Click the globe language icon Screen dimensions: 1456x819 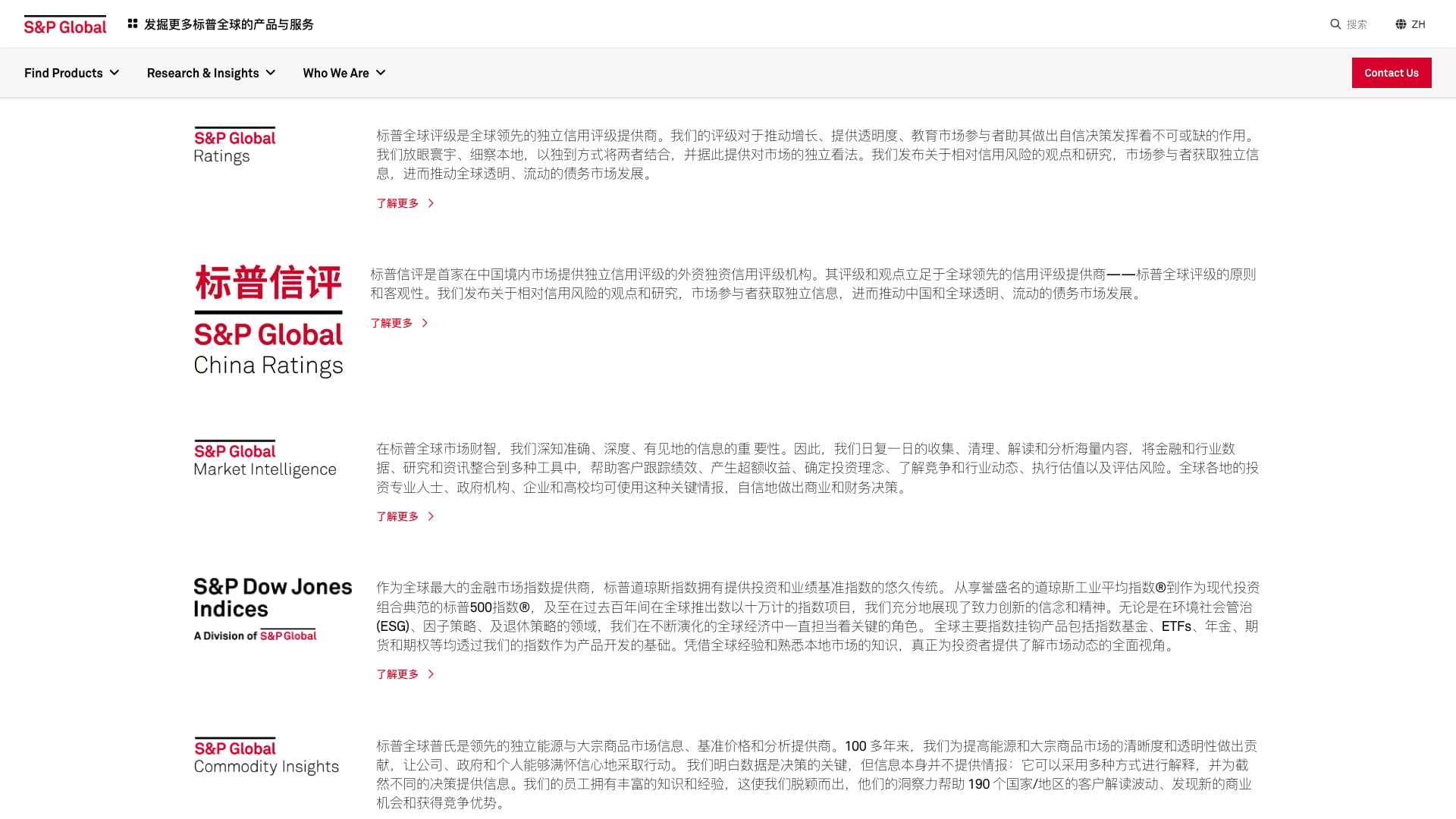pos(1399,24)
